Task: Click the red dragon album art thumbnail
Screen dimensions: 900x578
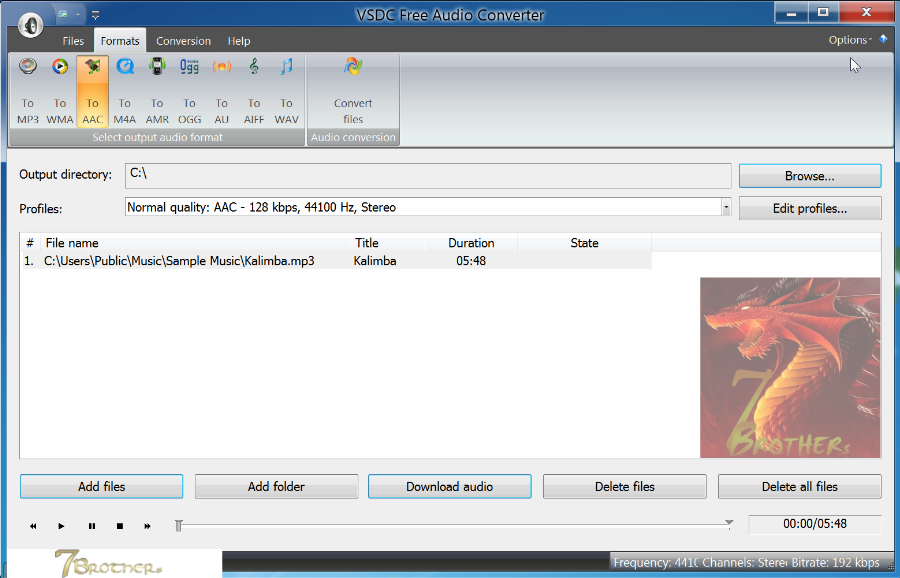Action: [790, 367]
